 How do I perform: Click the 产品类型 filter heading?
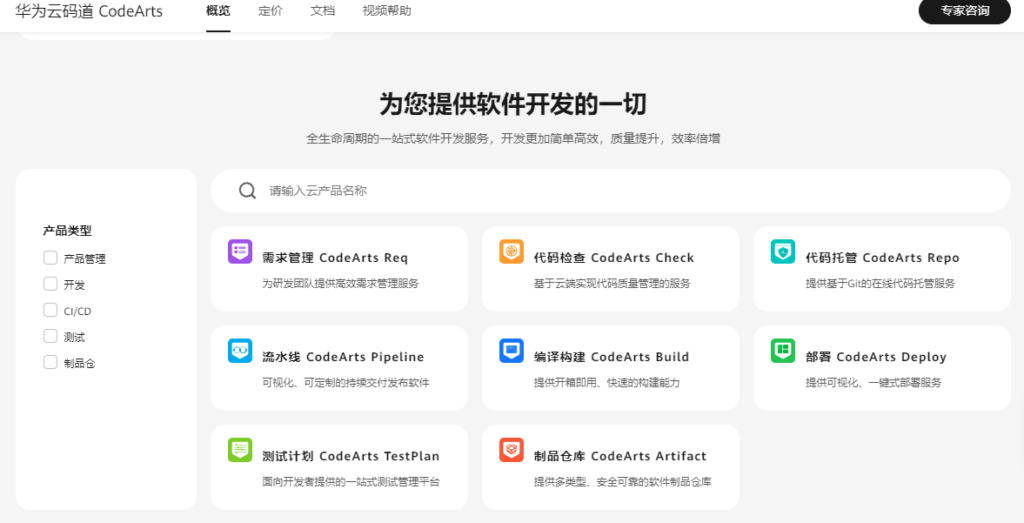click(x=67, y=230)
